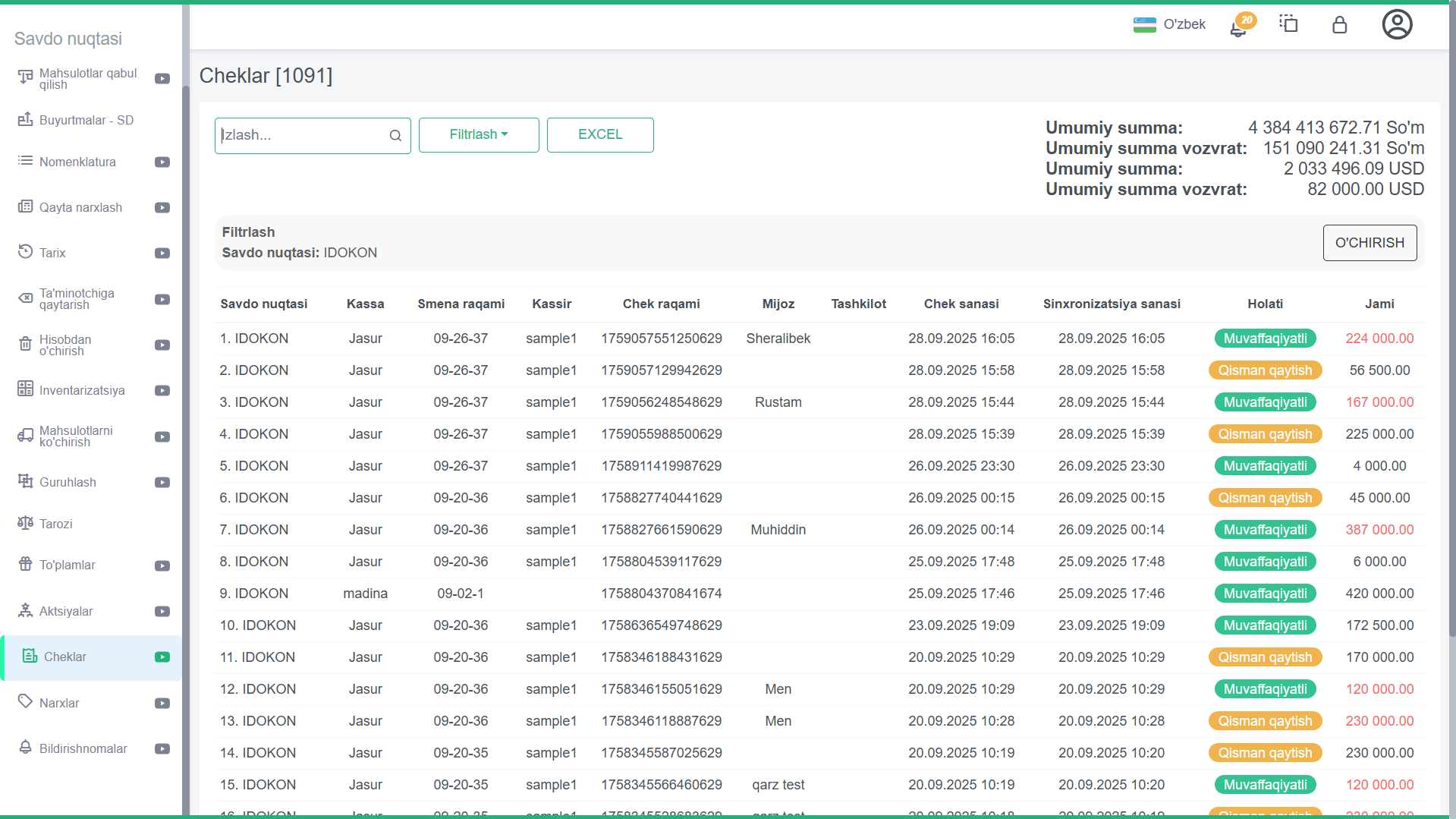
Task: Click the notification bell icon
Action: coord(1239,27)
